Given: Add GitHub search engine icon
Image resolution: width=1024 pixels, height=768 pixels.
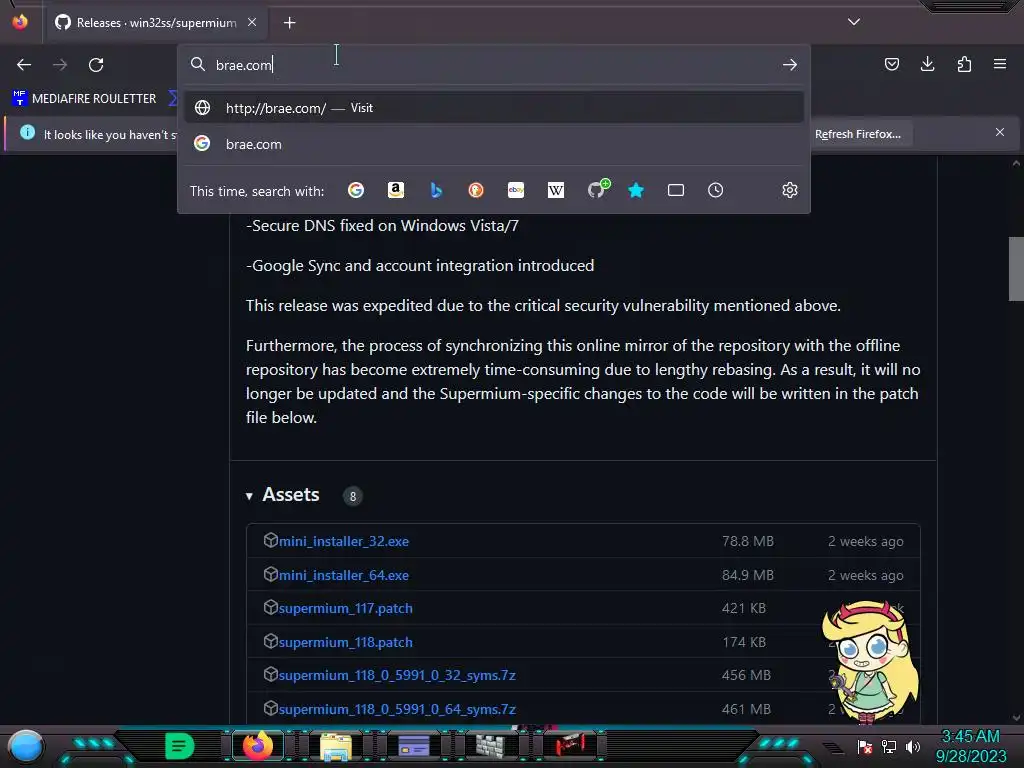Looking at the screenshot, I should pos(597,189).
